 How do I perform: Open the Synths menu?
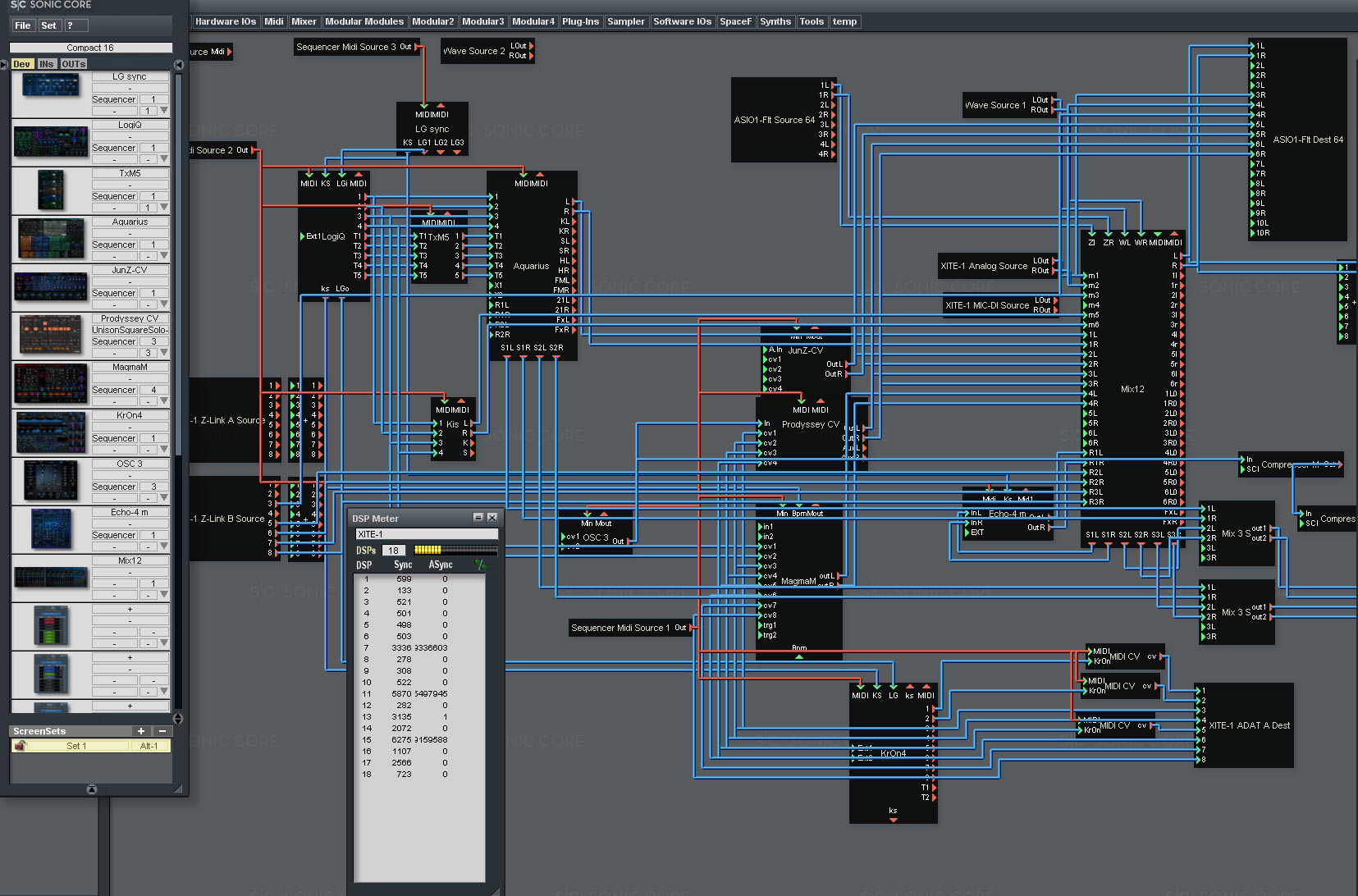[x=775, y=21]
